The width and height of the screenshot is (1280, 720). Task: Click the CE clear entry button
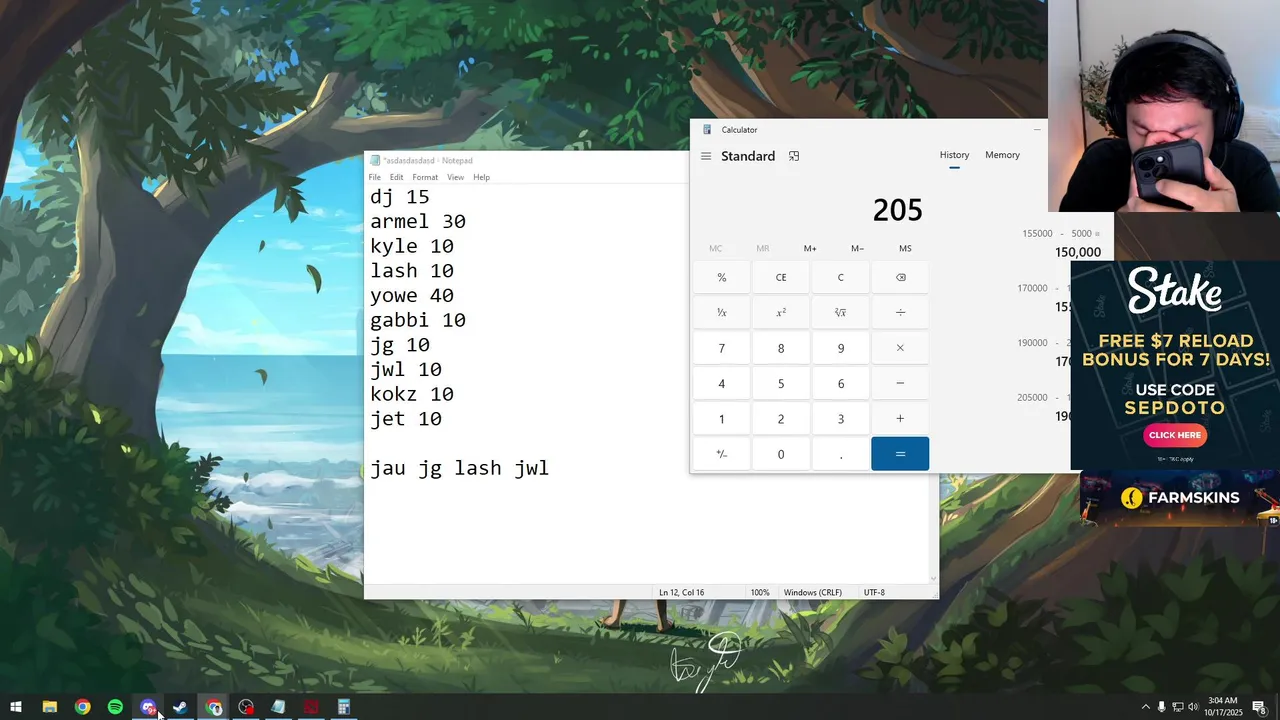[781, 277]
